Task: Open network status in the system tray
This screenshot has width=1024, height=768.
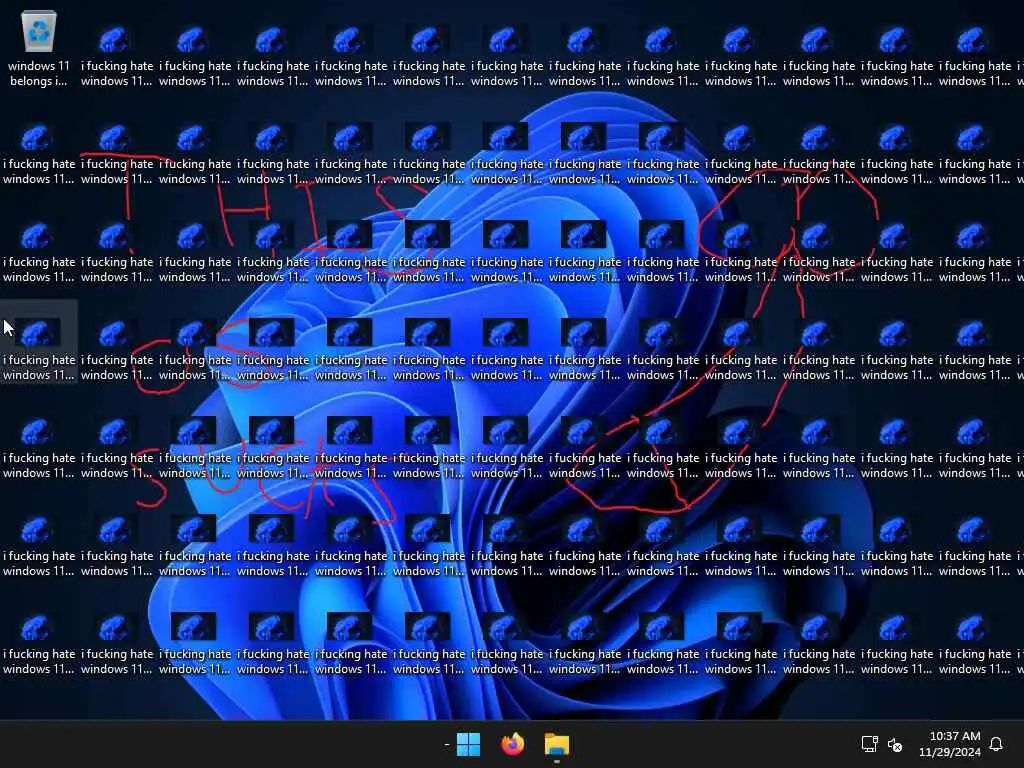Action: pos(869,744)
